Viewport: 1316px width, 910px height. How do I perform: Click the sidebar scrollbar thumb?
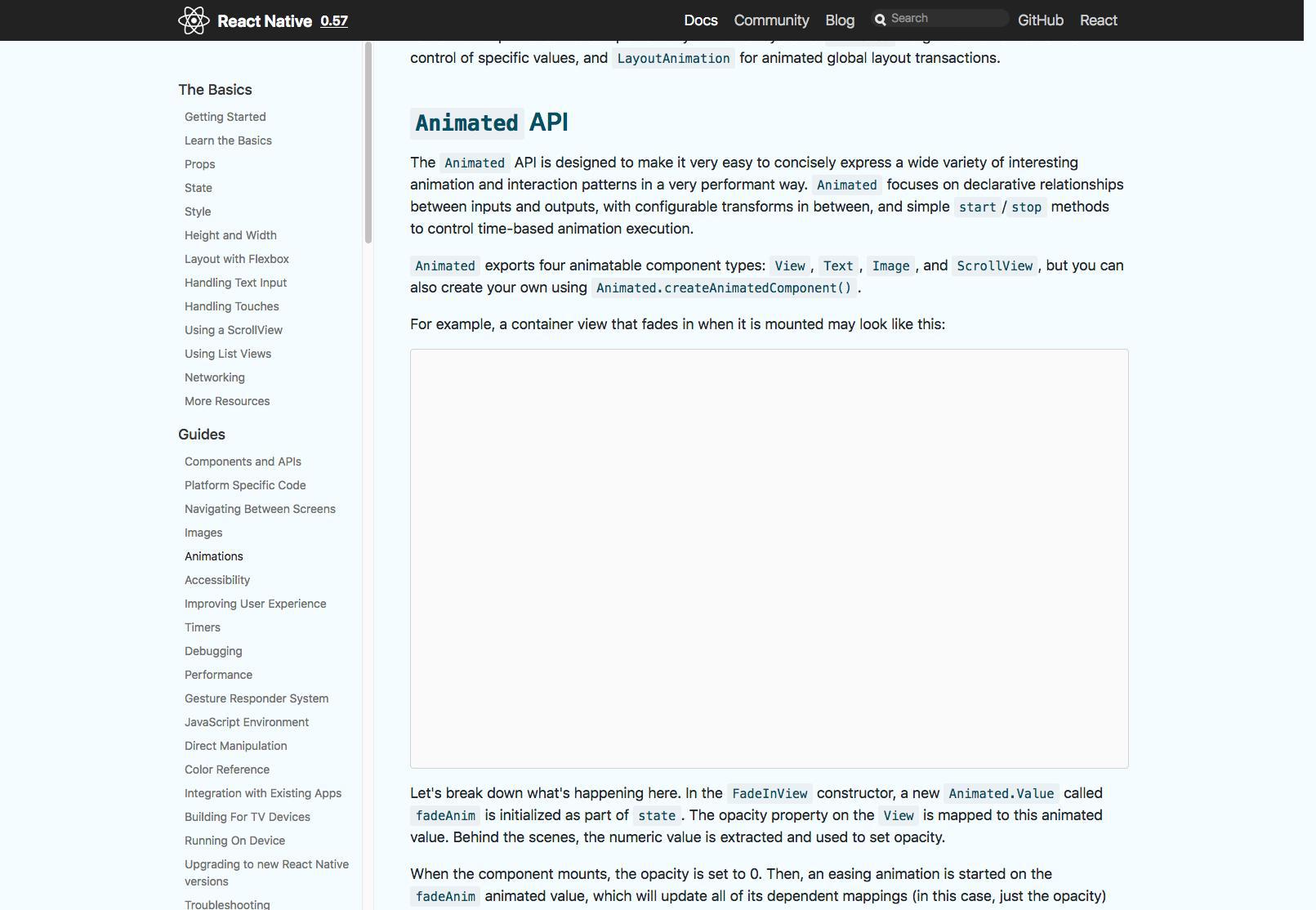click(368, 142)
